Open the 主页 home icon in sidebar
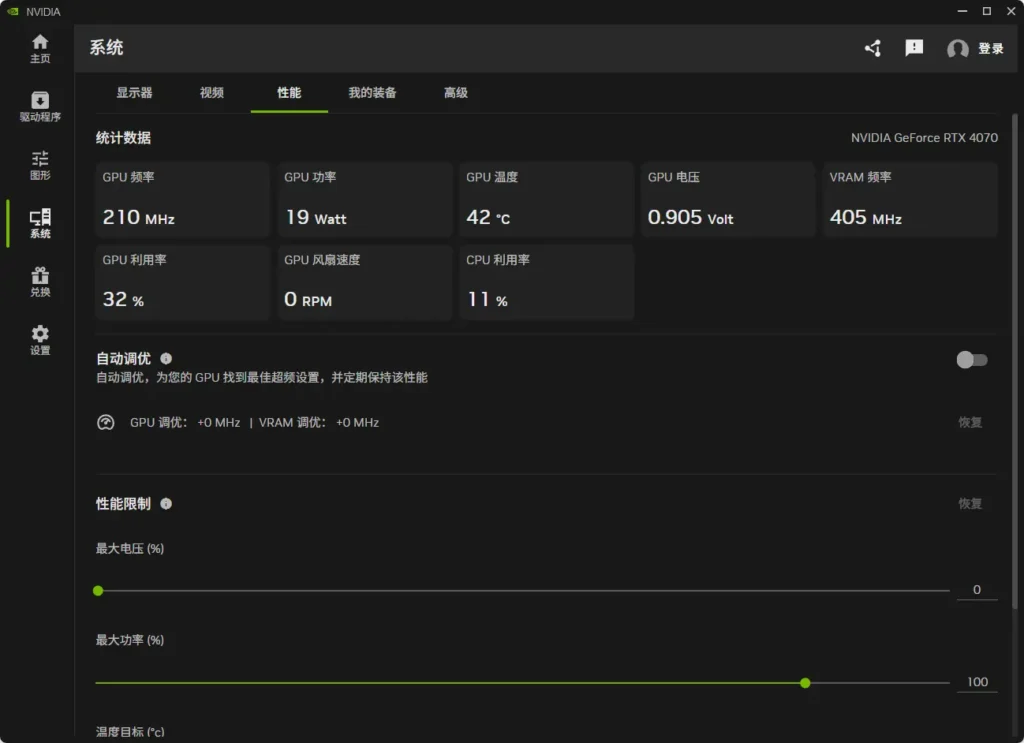The image size is (1024, 743). point(40,48)
